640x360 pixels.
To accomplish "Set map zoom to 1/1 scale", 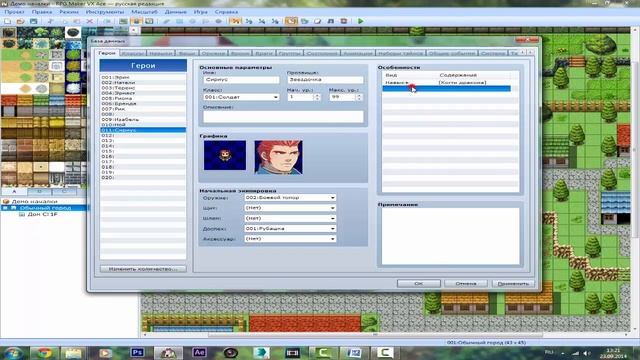I will (235, 21).
